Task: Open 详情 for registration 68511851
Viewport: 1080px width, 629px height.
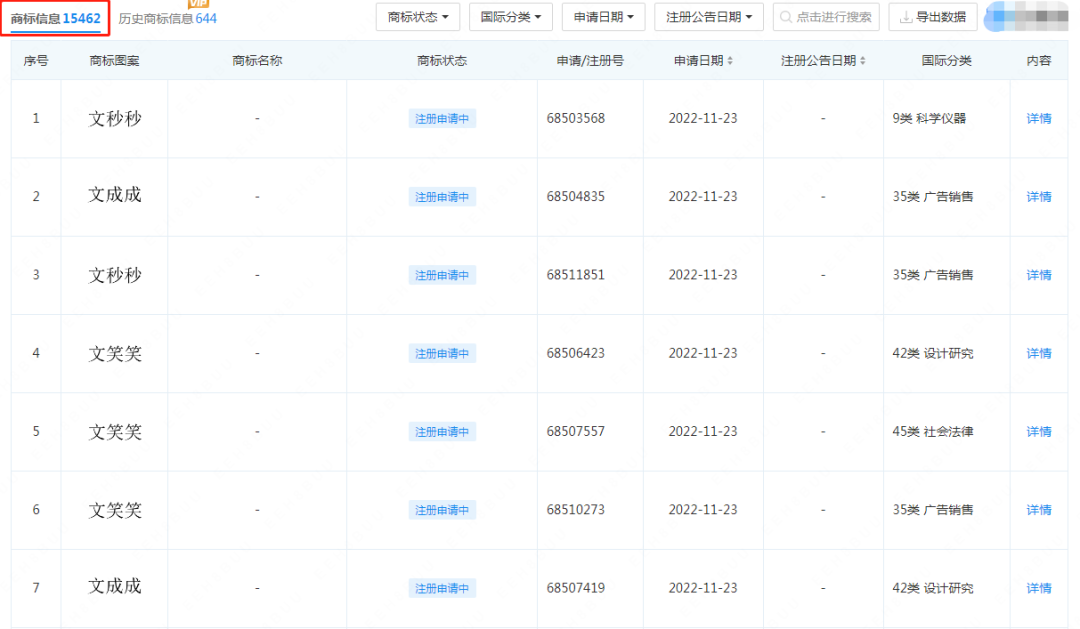Action: (1039, 275)
